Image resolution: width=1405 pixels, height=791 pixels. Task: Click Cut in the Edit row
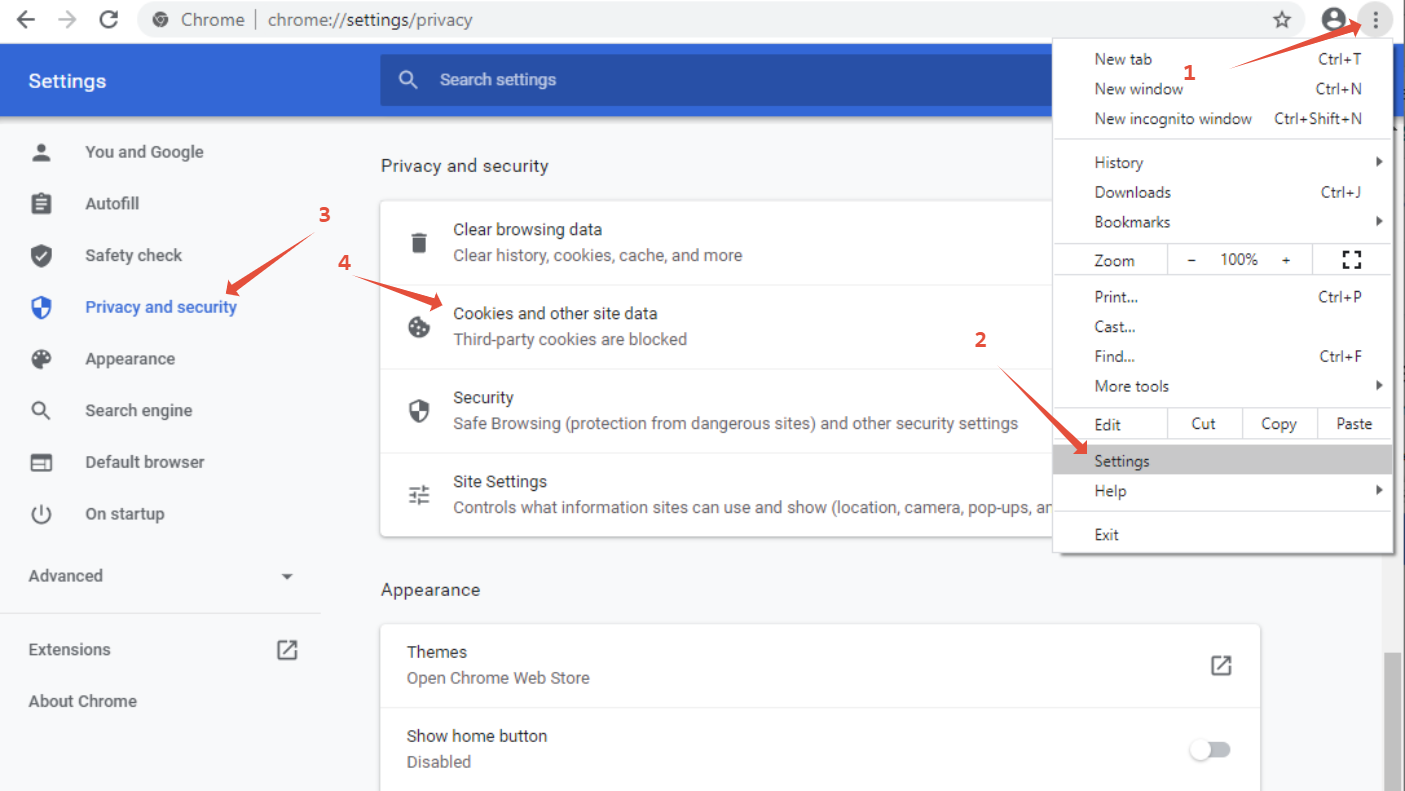click(x=1204, y=424)
